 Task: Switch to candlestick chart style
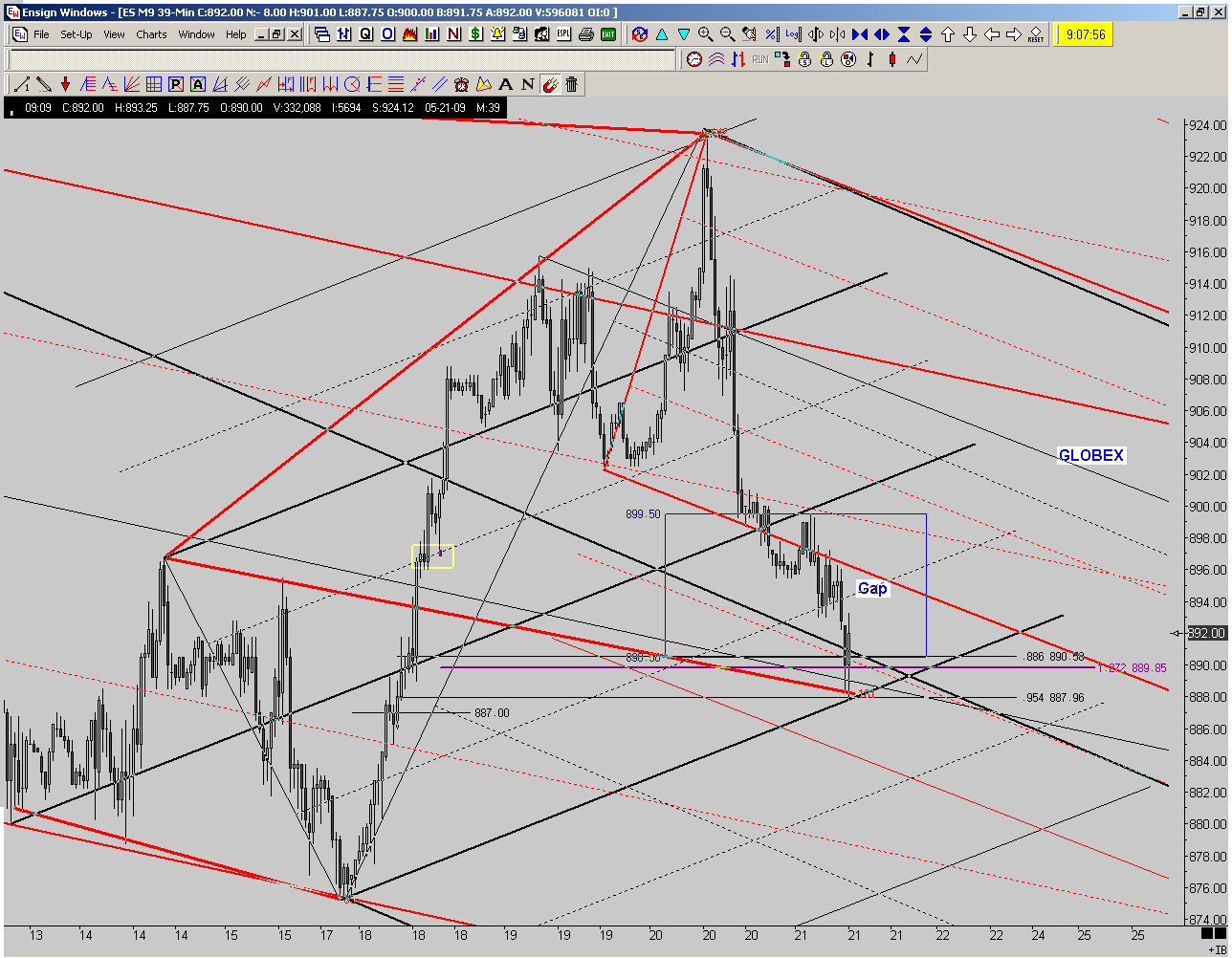click(x=891, y=59)
